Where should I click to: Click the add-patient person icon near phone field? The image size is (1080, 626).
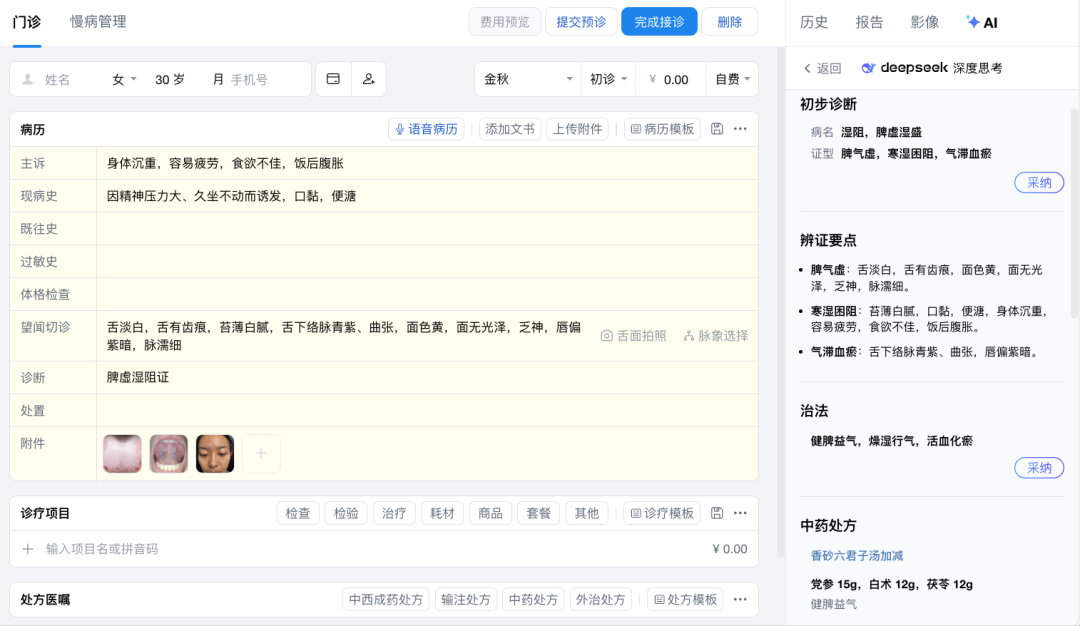367,79
